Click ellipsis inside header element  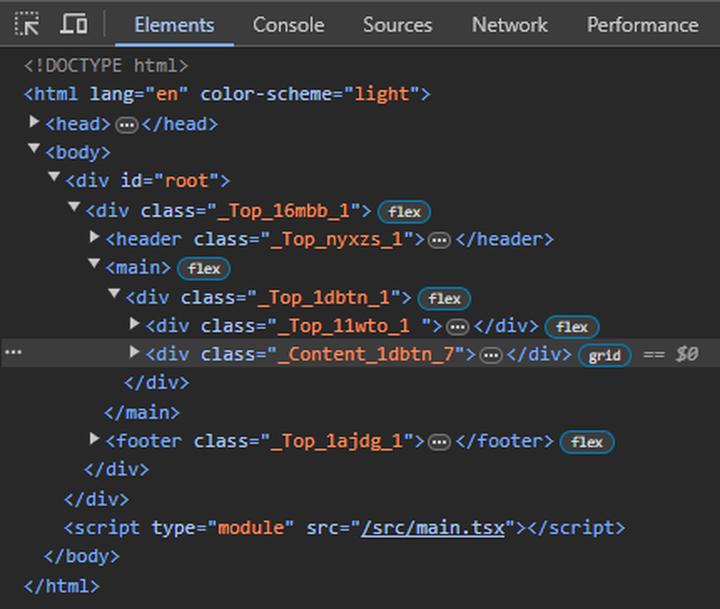(x=439, y=240)
